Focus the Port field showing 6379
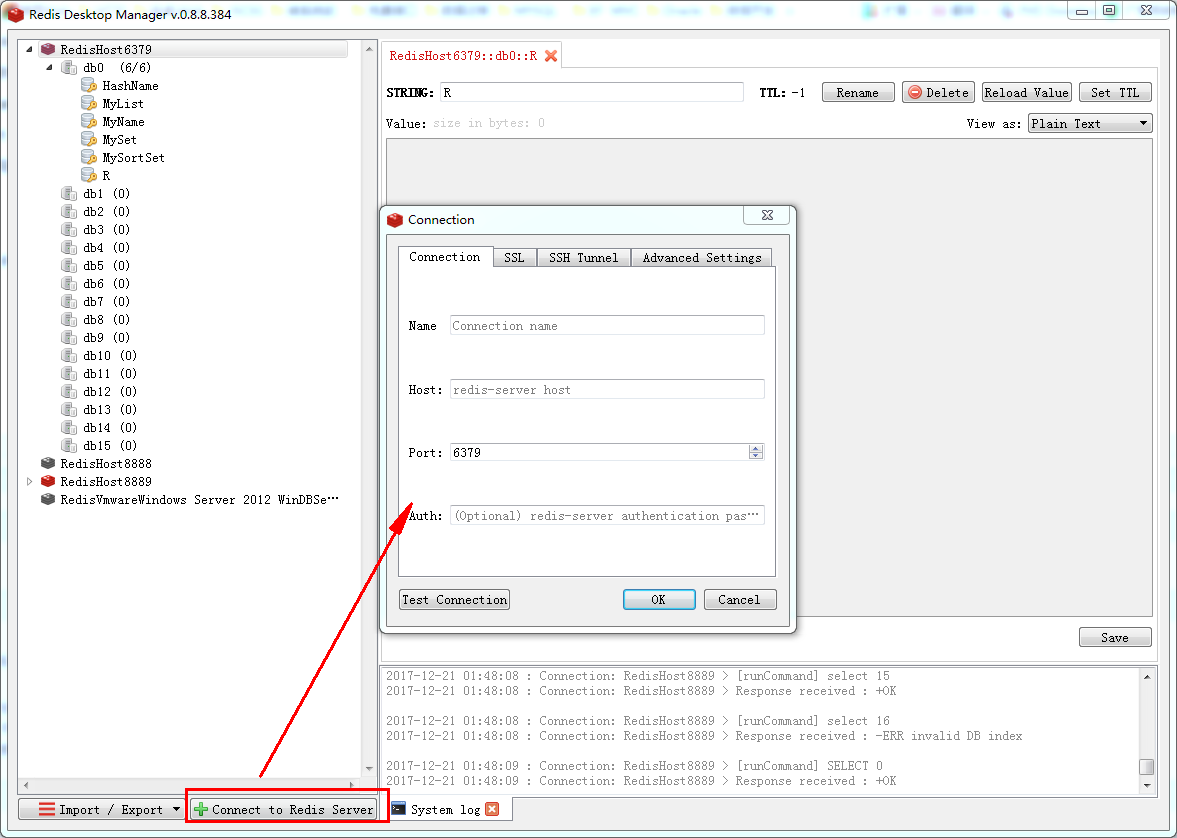 (599, 453)
